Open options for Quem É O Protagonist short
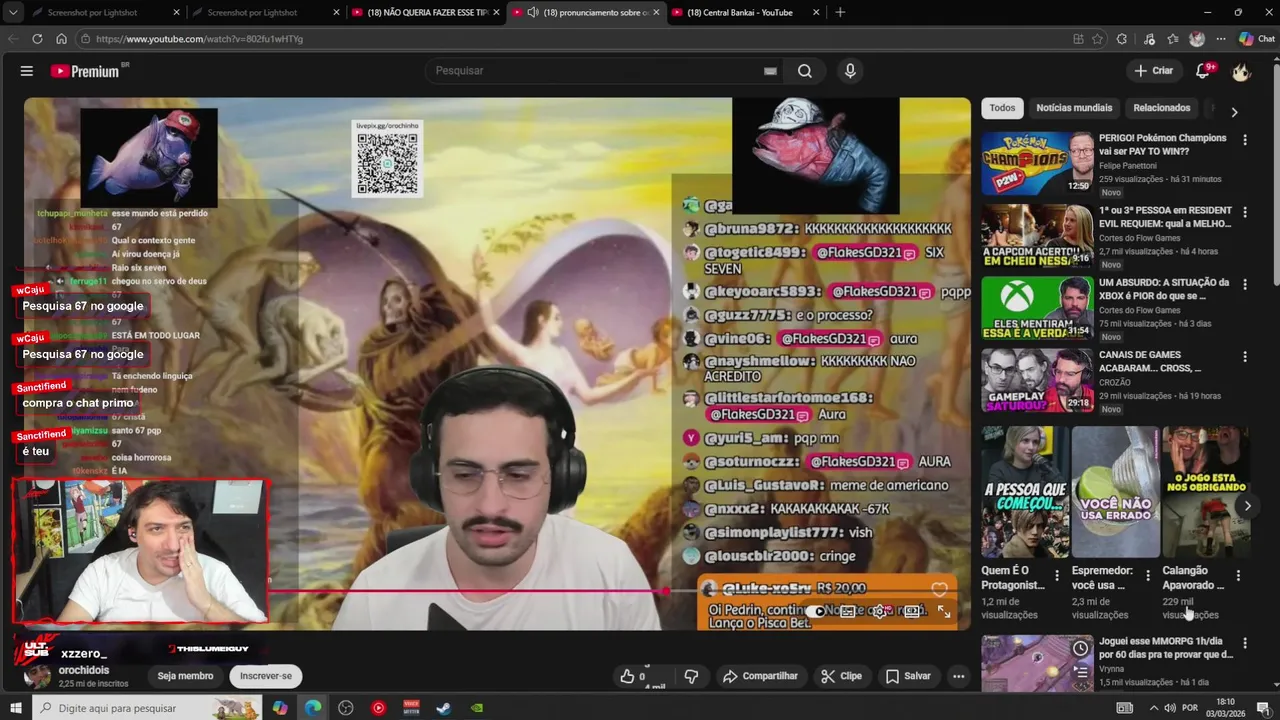Viewport: 1280px width, 720px height. pos(1057,575)
